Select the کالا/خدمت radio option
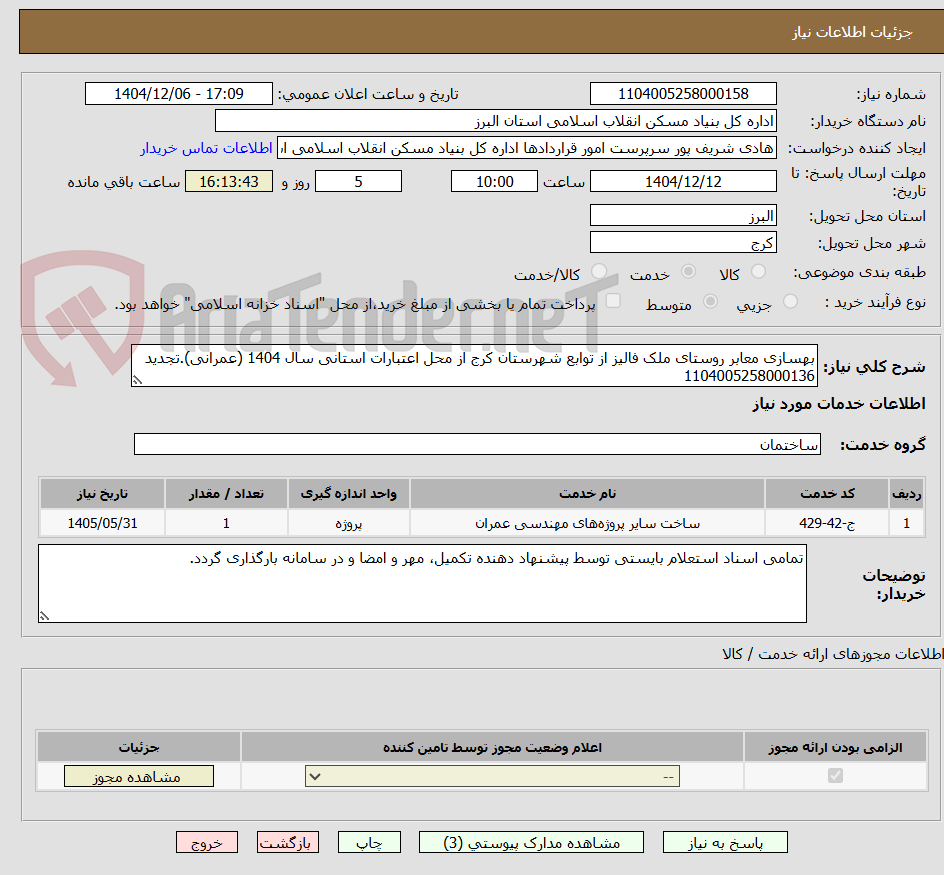Viewport: 944px width, 875px height. tap(599, 272)
